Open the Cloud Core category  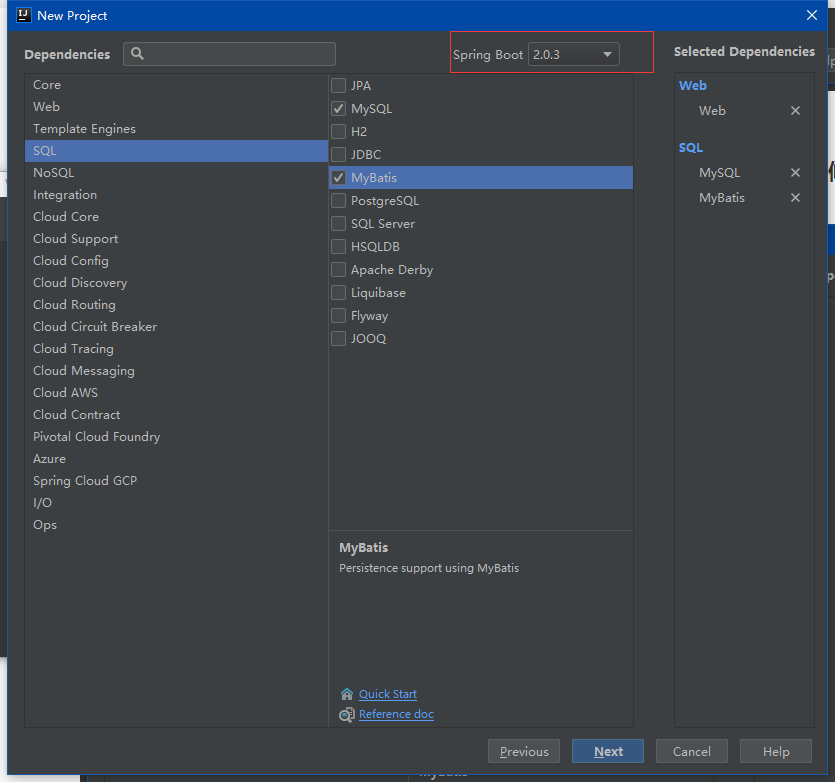pyautogui.click(x=176, y=217)
